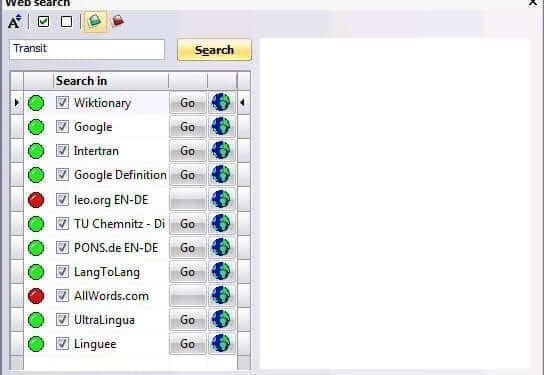Image resolution: width=544 pixels, height=375 pixels.
Task: Click Go for Intertran
Action: [x=187, y=151]
